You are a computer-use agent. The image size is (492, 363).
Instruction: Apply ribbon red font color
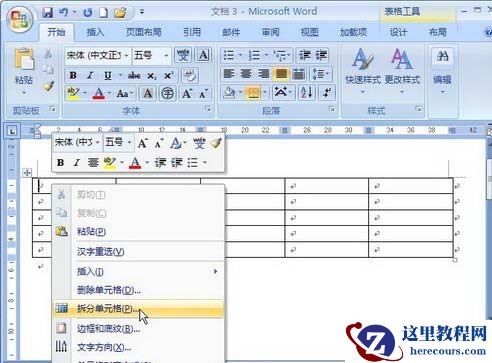point(99,93)
